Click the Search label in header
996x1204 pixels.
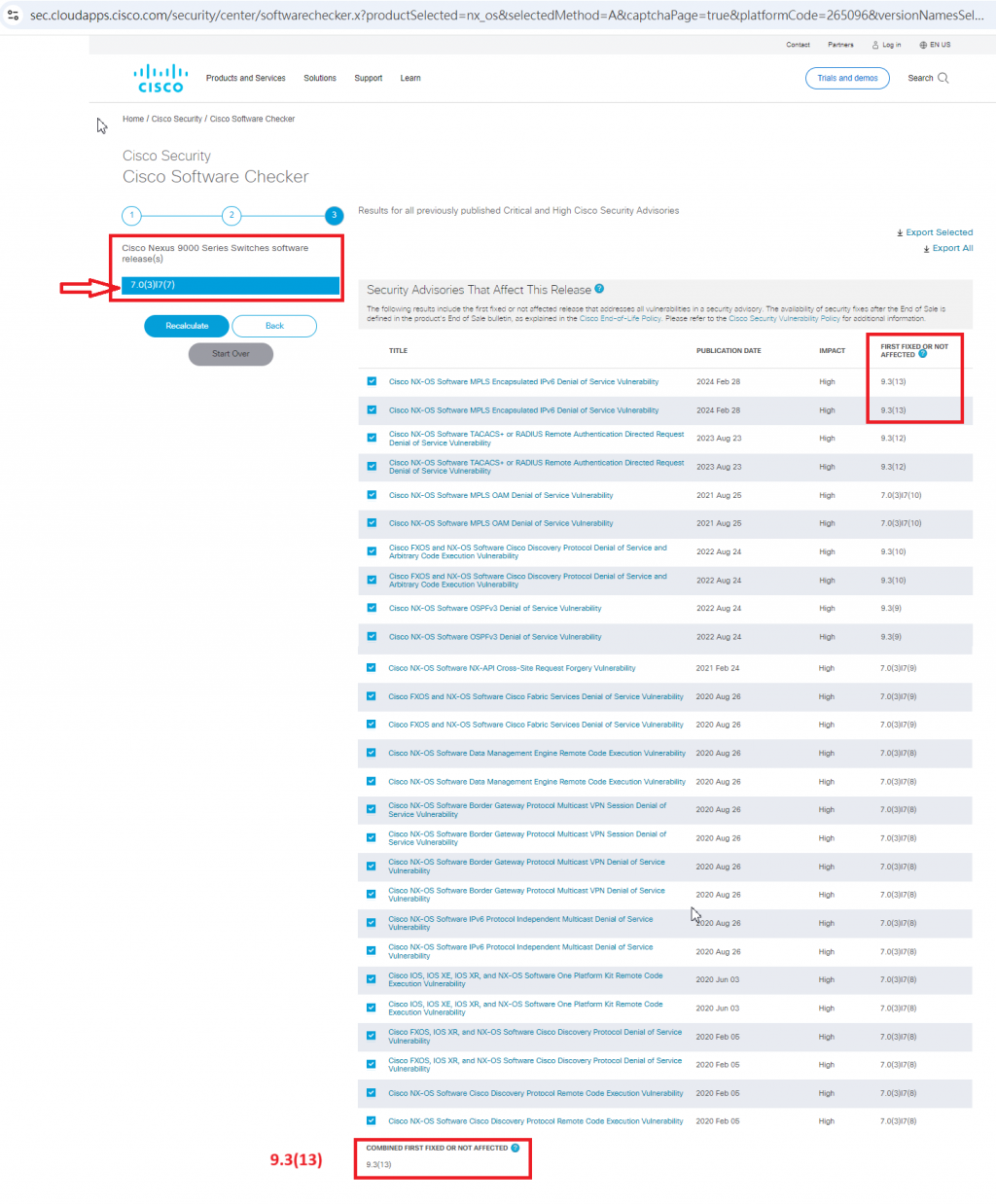pos(920,78)
